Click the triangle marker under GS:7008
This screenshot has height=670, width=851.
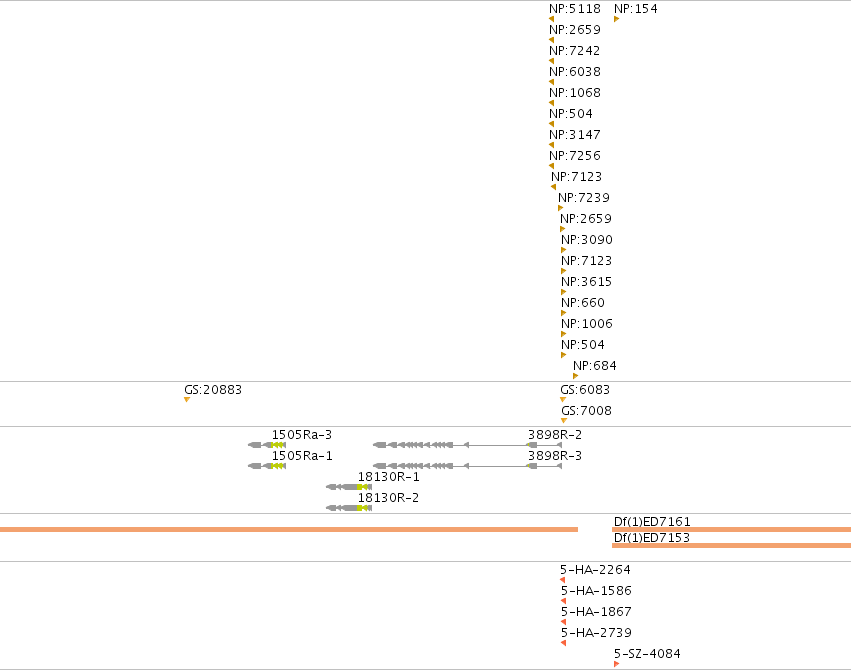pyautogui.click(x=564, y=421)
